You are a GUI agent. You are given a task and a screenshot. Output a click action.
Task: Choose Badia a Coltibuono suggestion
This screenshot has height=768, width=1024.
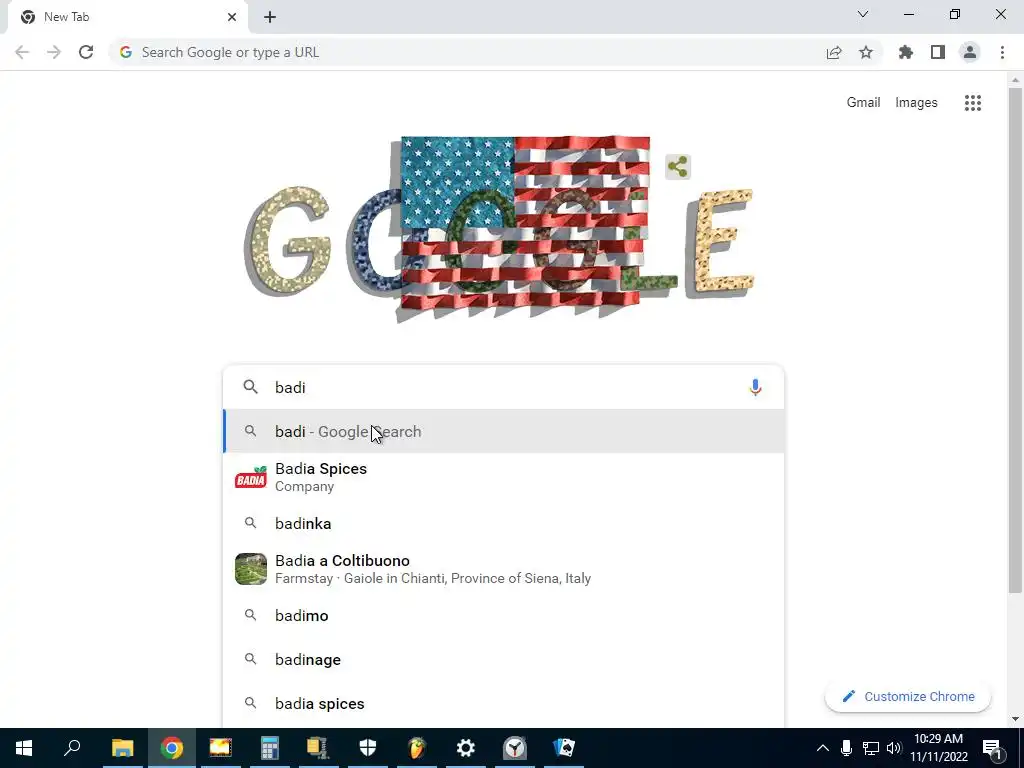point(503,569)
